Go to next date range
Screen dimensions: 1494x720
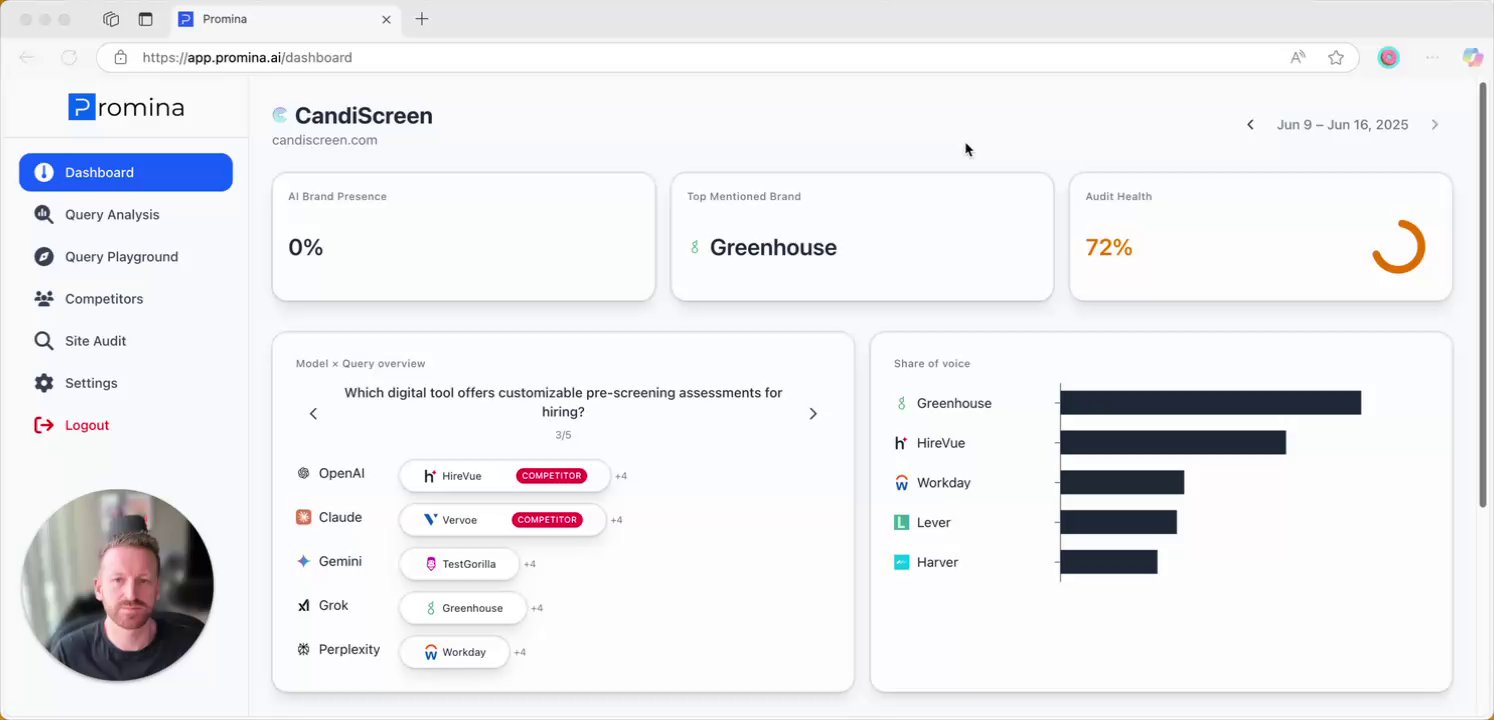[1435, 125]
